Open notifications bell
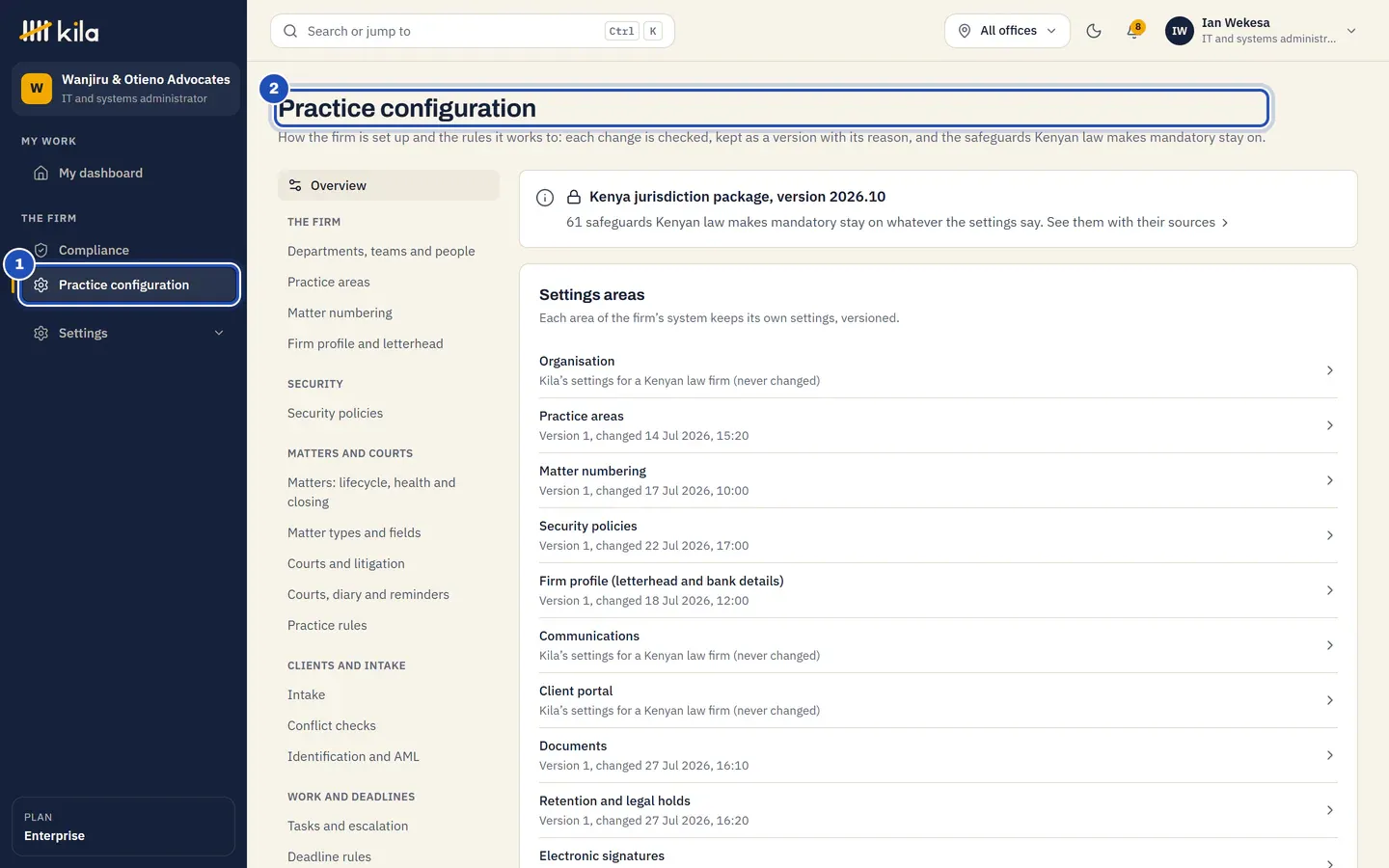This screenshot has height=868, width=1389. point(1134,31)
